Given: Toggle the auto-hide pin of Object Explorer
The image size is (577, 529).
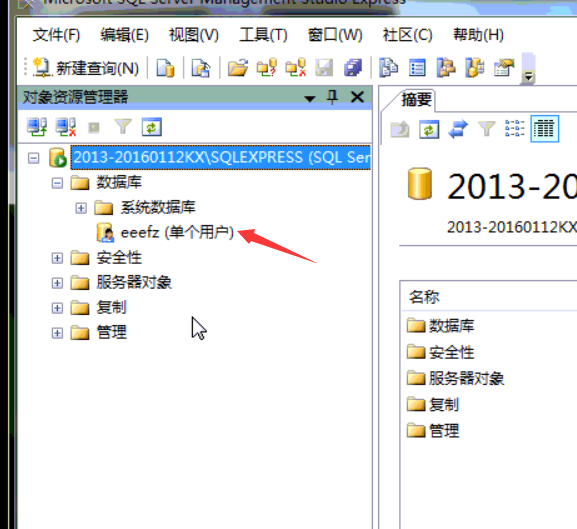Looking at the screenshot, I should (332, 97).
